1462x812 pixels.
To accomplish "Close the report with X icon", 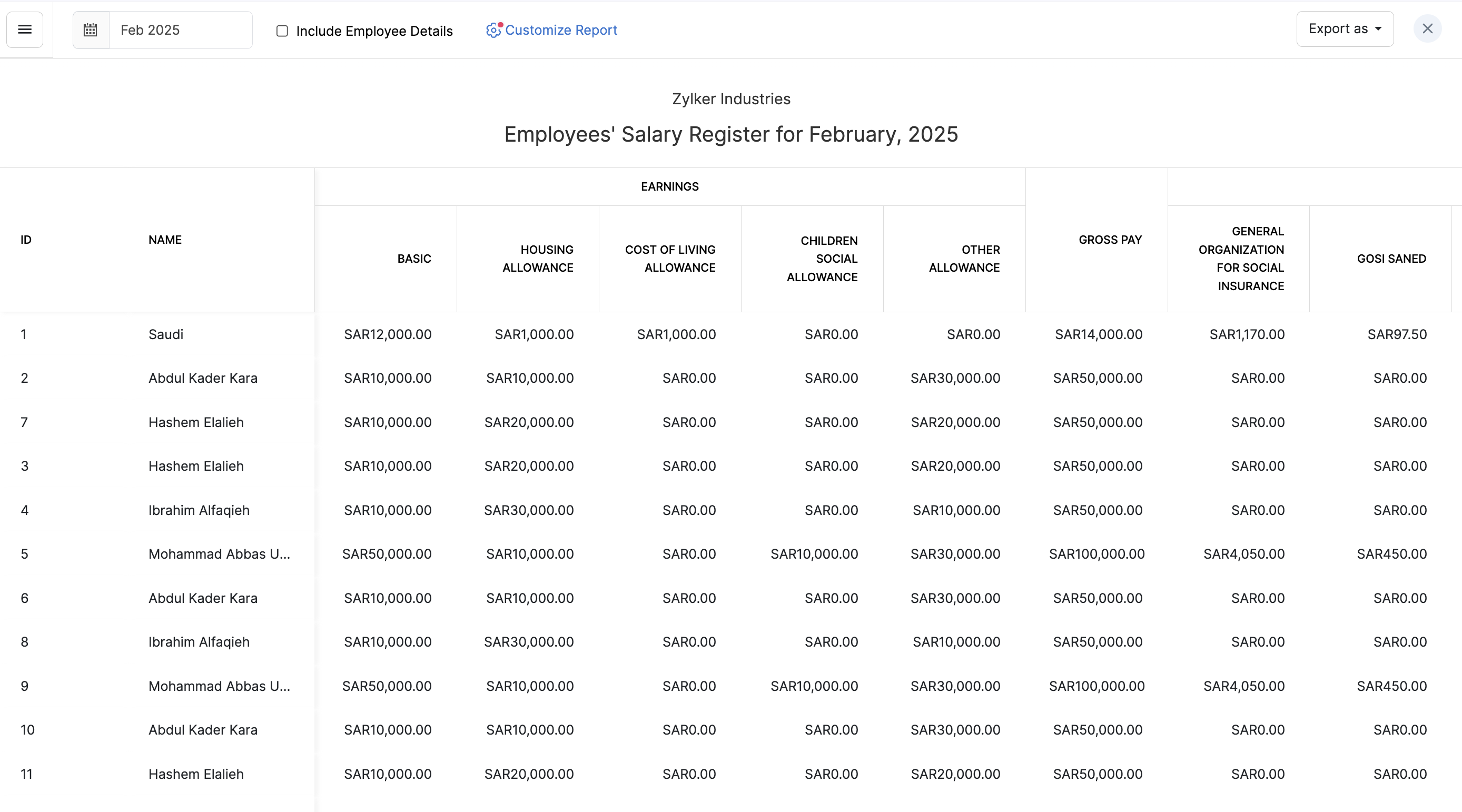I will click(x=1427, y=29).
